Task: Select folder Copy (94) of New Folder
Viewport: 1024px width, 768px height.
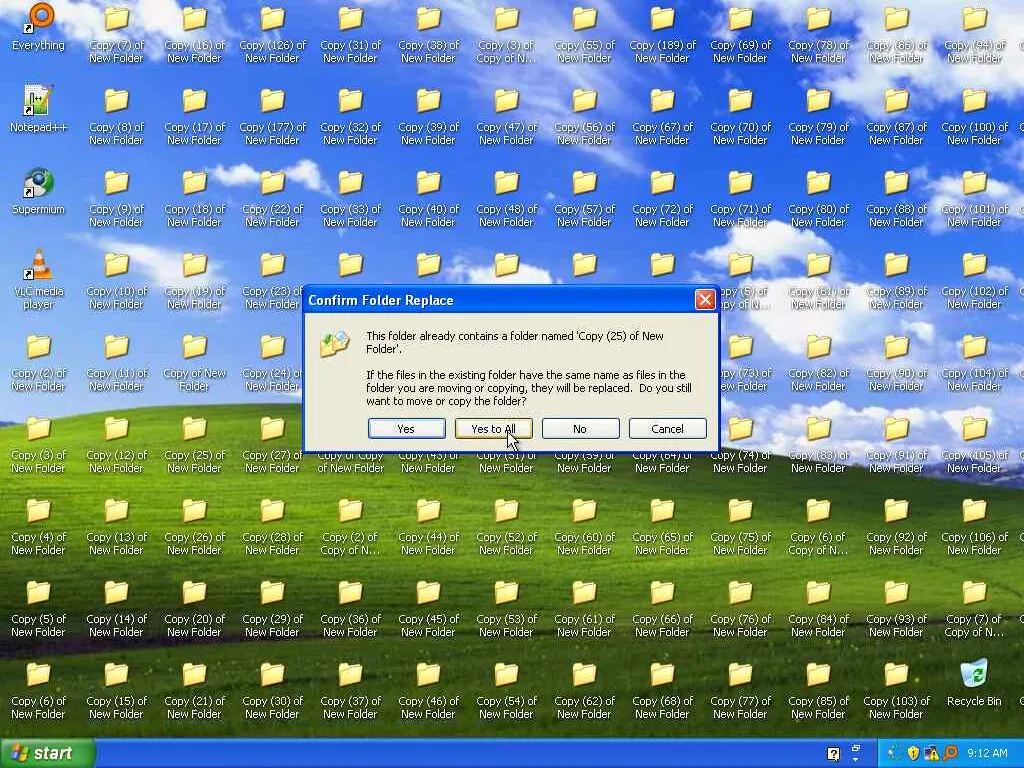Action: tap(974, 35)
